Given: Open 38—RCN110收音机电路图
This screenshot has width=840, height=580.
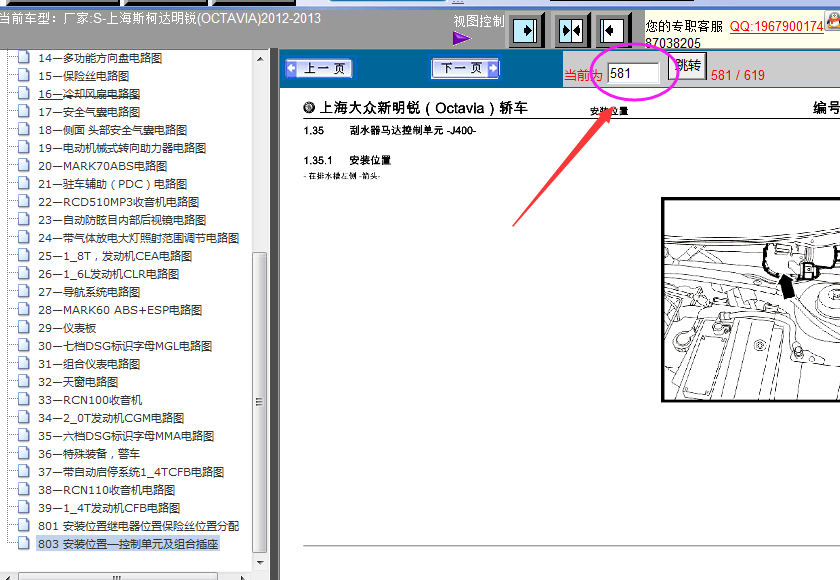Looking at the screenshot, I should pyautogui.click(x=107, y=490).
